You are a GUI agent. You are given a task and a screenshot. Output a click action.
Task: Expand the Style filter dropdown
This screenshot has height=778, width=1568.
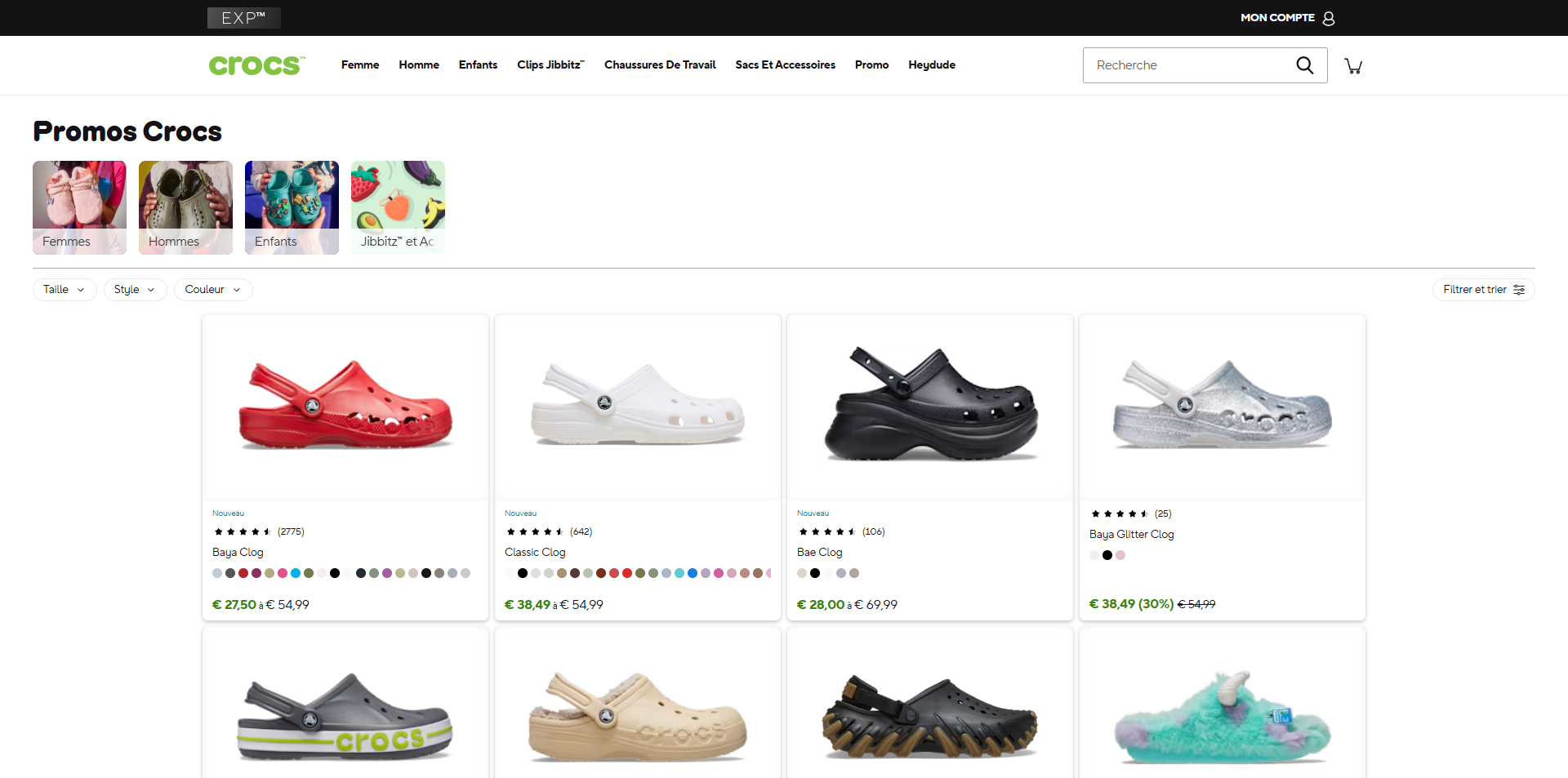(135, 290)
